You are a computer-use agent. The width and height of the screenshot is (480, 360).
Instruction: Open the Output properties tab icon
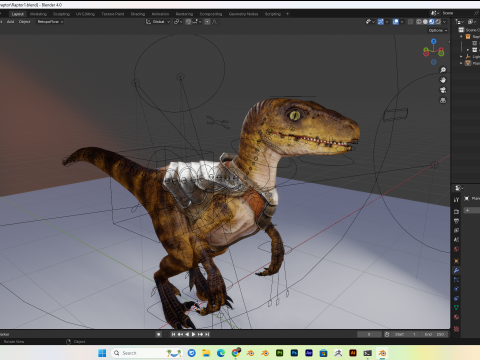456,221
